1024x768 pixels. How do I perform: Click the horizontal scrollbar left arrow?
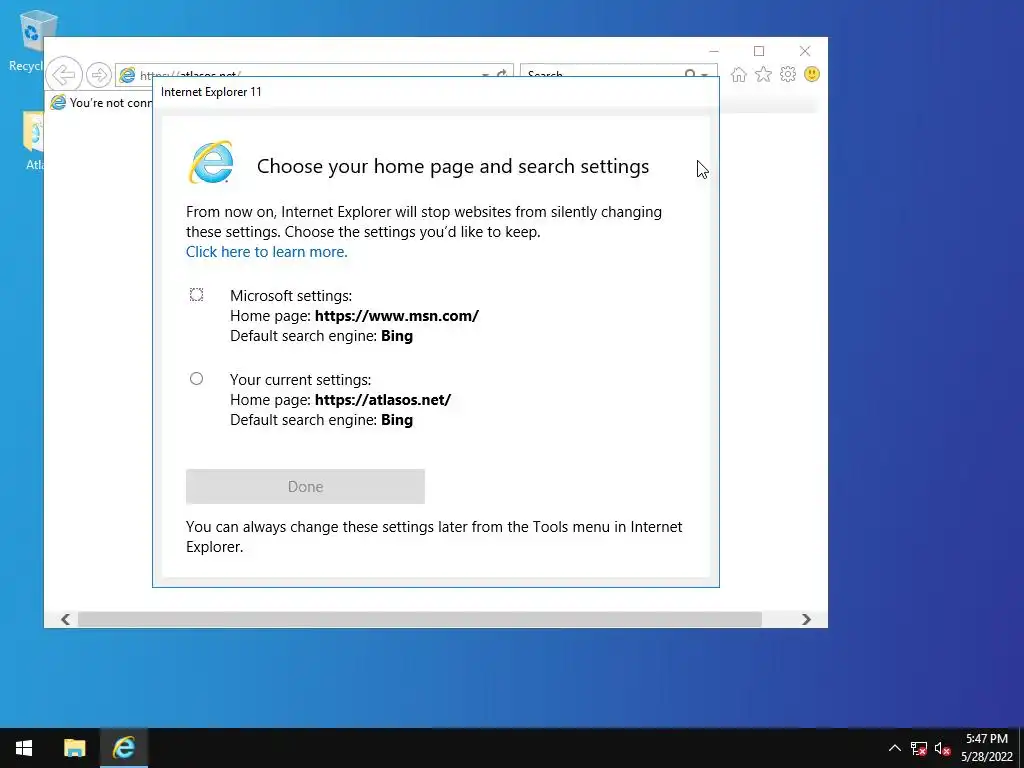point(65,619)
